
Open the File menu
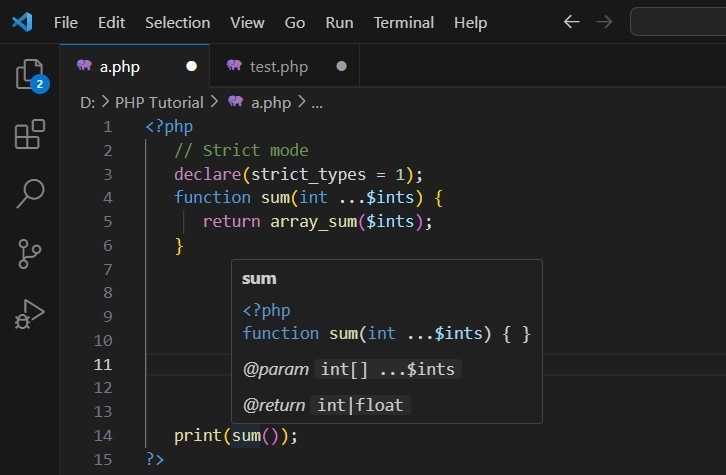66,22
